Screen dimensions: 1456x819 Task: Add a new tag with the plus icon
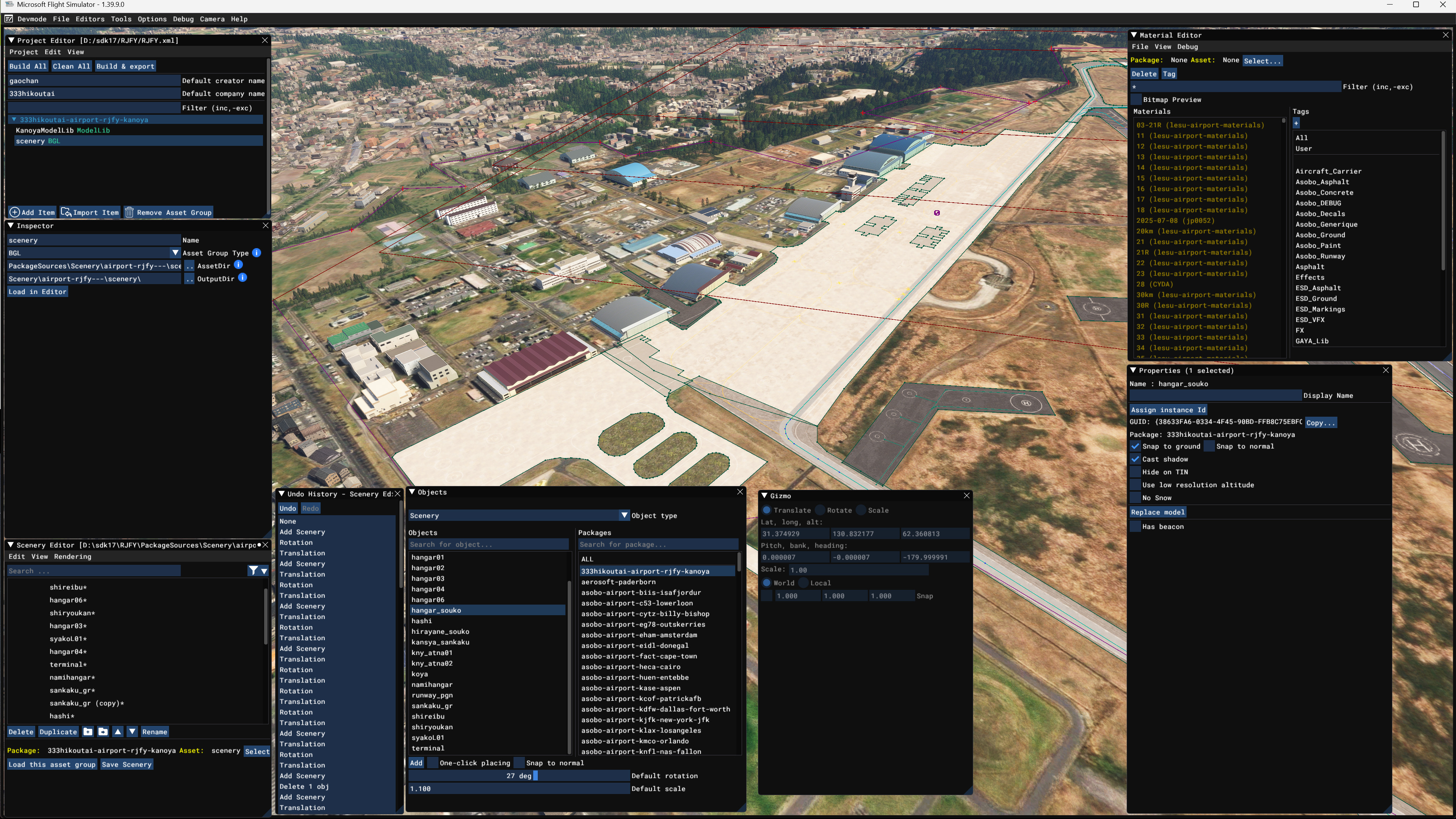coord(1296,123)
